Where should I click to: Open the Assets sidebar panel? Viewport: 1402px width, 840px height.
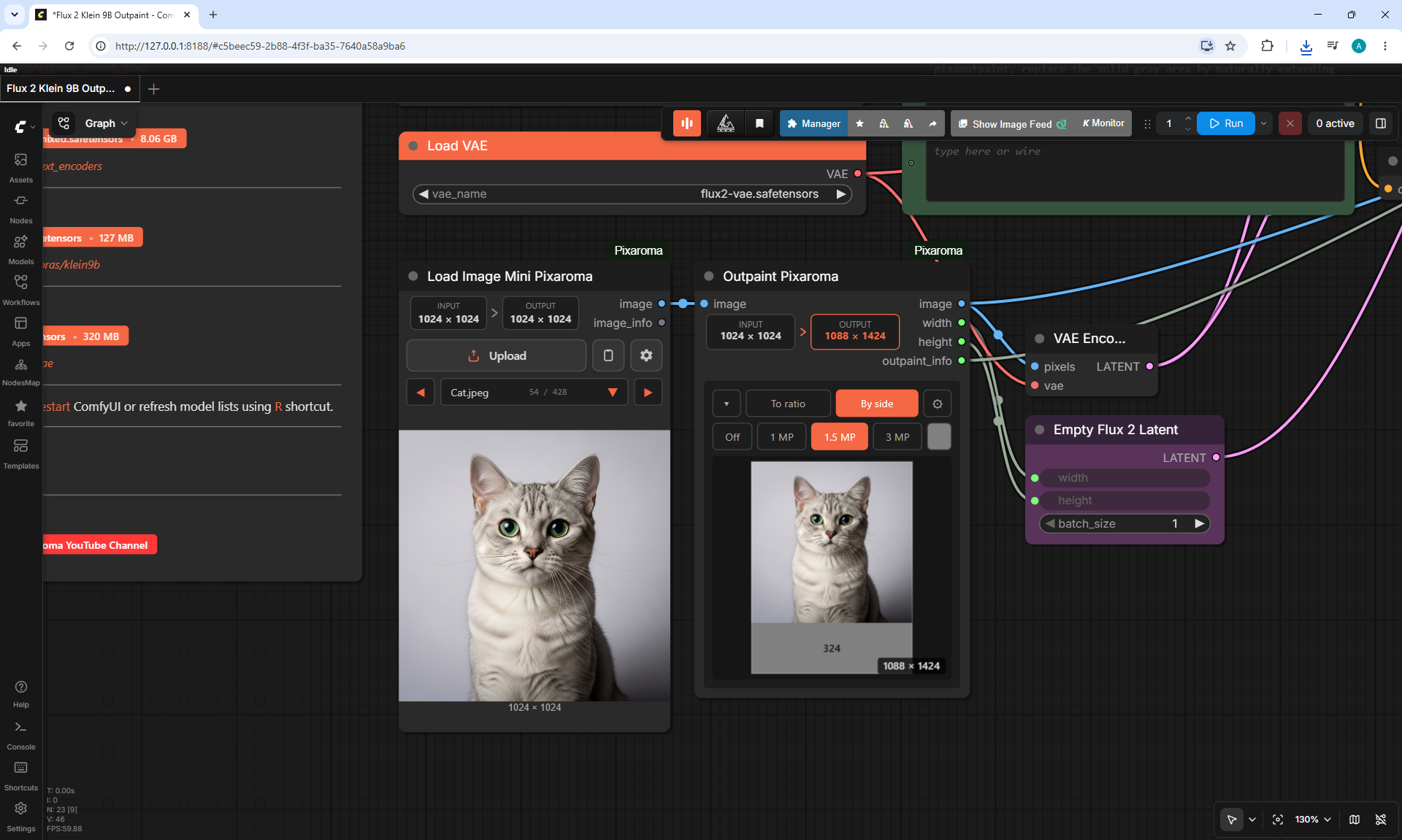[x=21, y=167]
